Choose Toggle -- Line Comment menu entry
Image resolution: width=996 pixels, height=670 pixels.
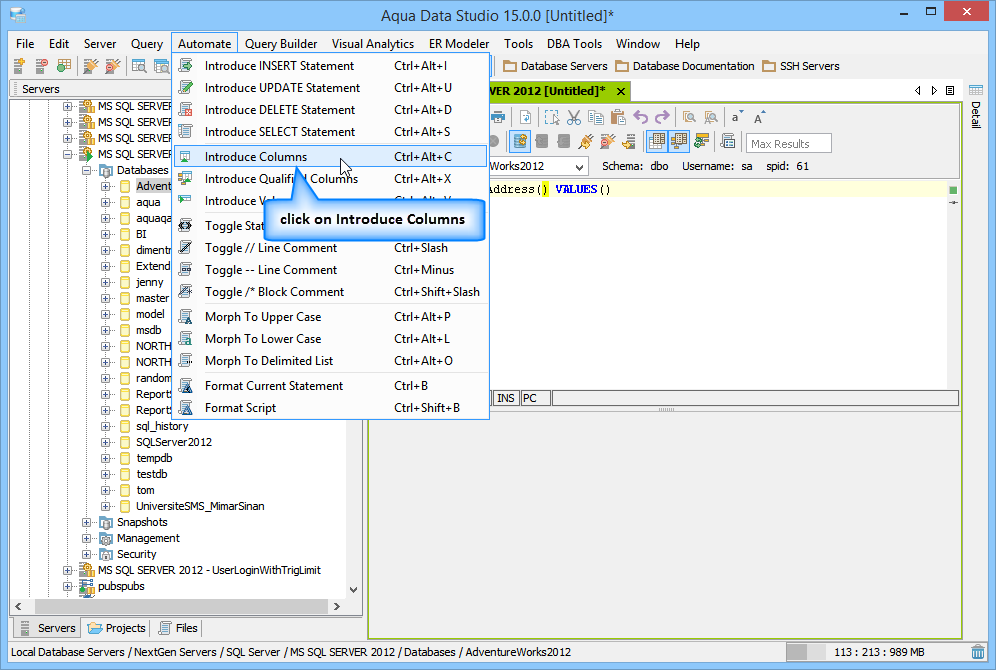[x=331, y=270]
